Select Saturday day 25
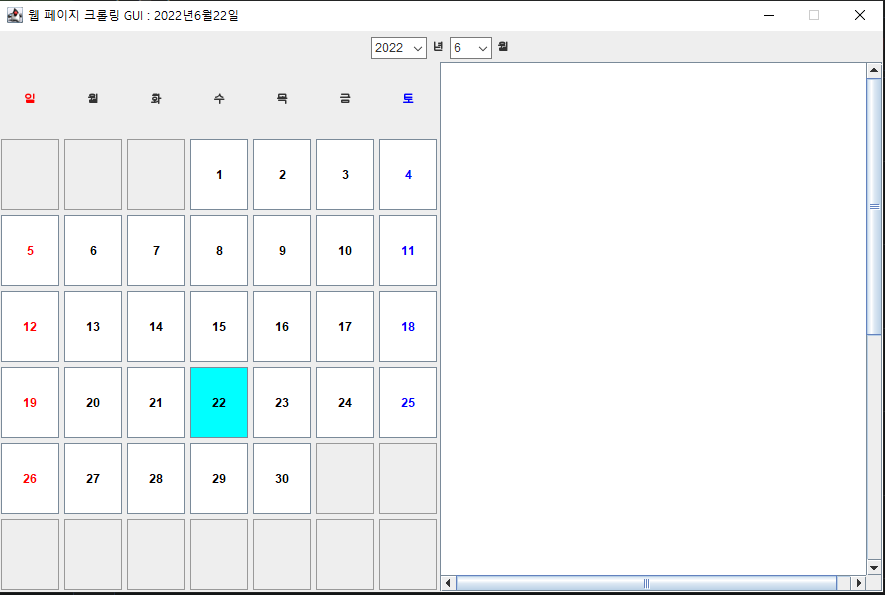 (x=408, y=402)
